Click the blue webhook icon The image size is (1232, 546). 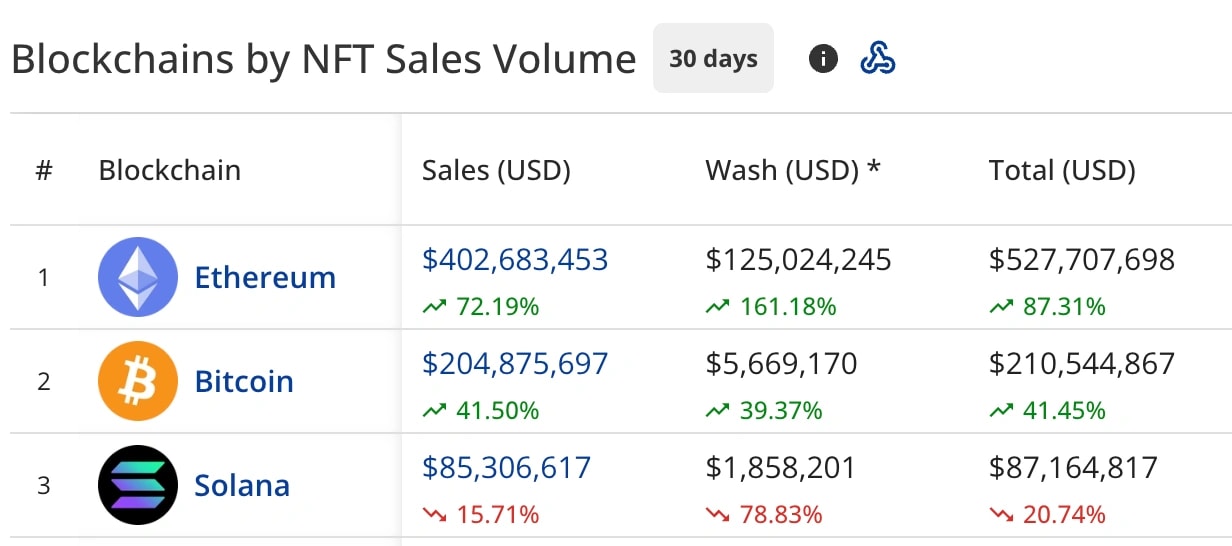point(878,59)
